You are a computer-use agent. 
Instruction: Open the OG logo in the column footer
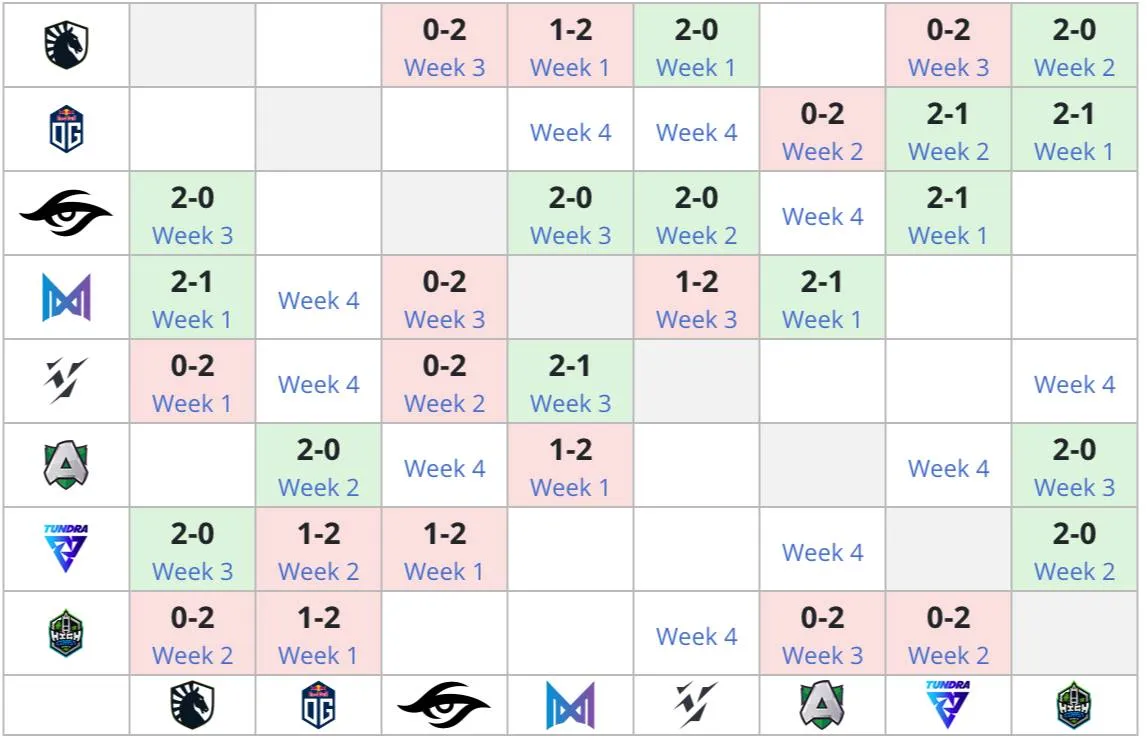click(x=318, y=705)
